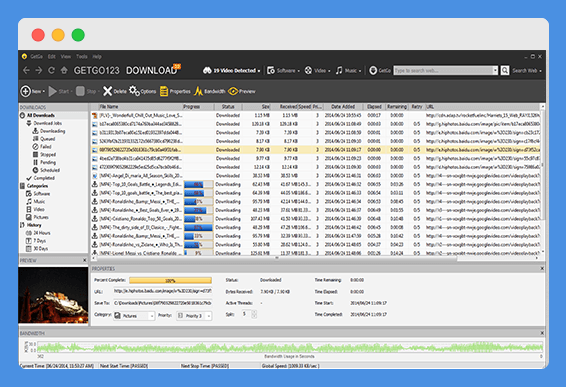Close the Preview panel
The image size is (566, 387).
pyautogui.click(x=85, y=260)
